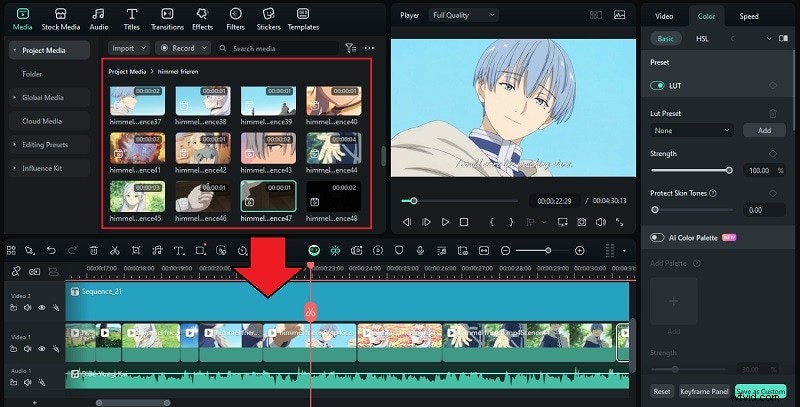Image resolution: width=800 pixels, height=407 pixels.
Task: Open the Transitions tab
Action: click(167, 19)
